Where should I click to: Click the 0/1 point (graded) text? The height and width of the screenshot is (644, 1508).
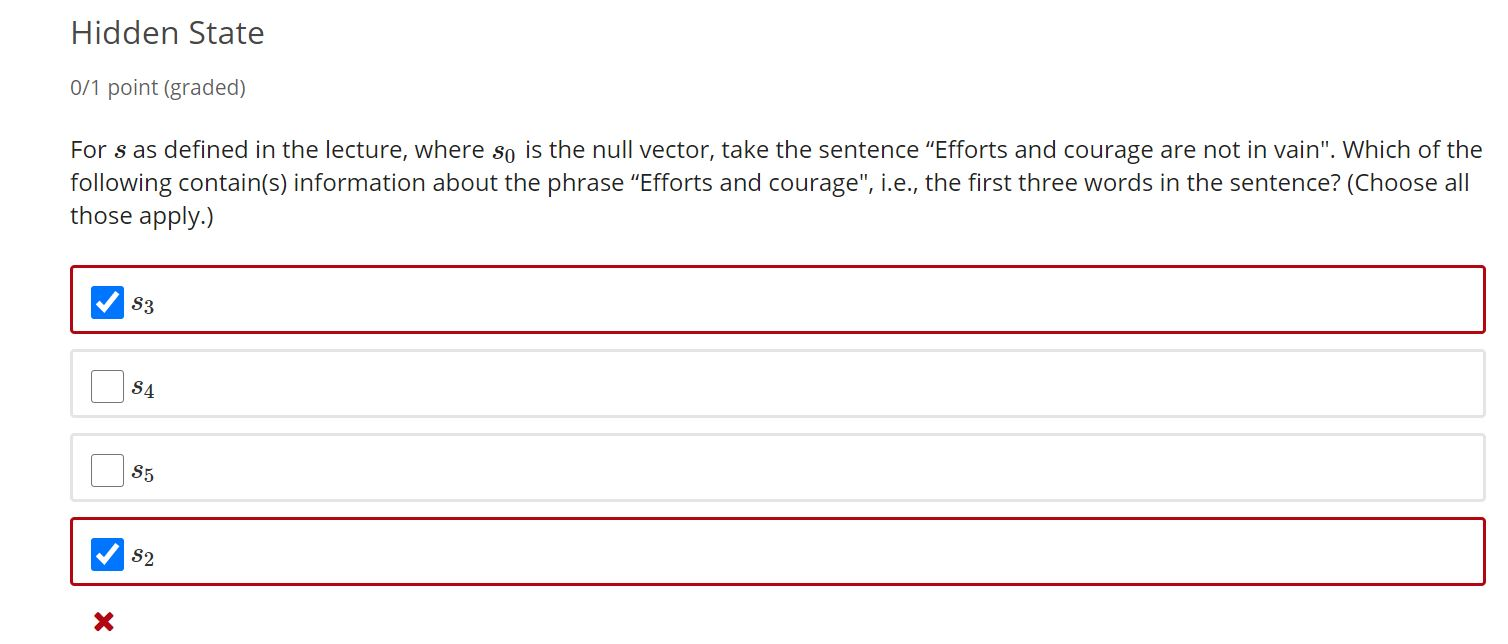(157, 88)
